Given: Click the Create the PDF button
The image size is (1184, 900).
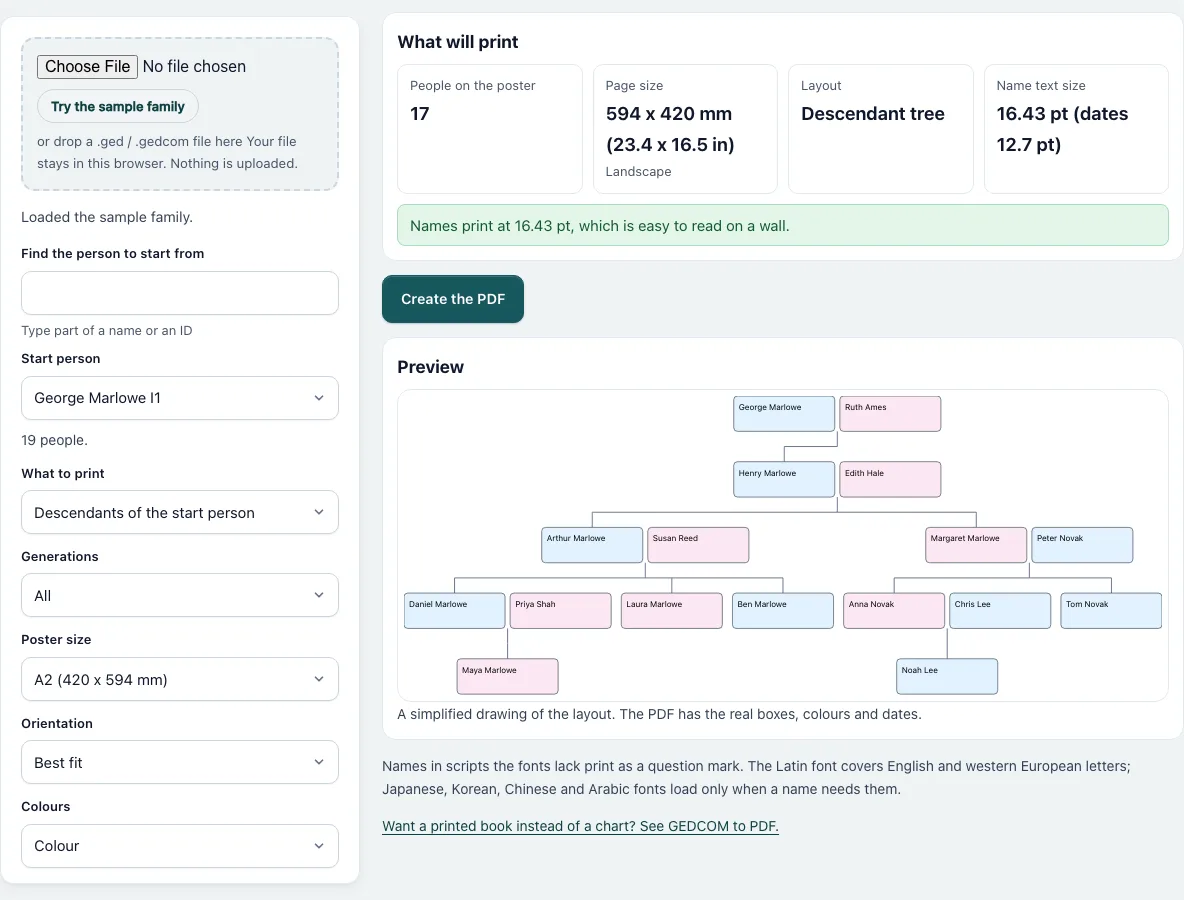Looking at the screenshot, I should click(453, 299).
